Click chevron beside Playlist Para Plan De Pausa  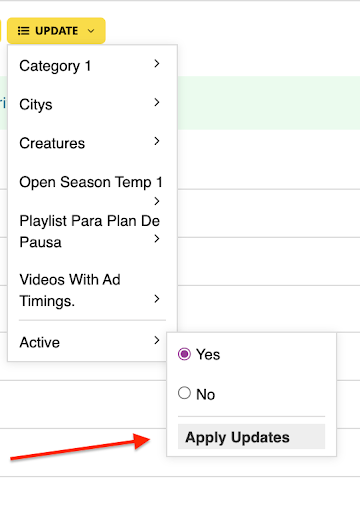click(157, 239)
